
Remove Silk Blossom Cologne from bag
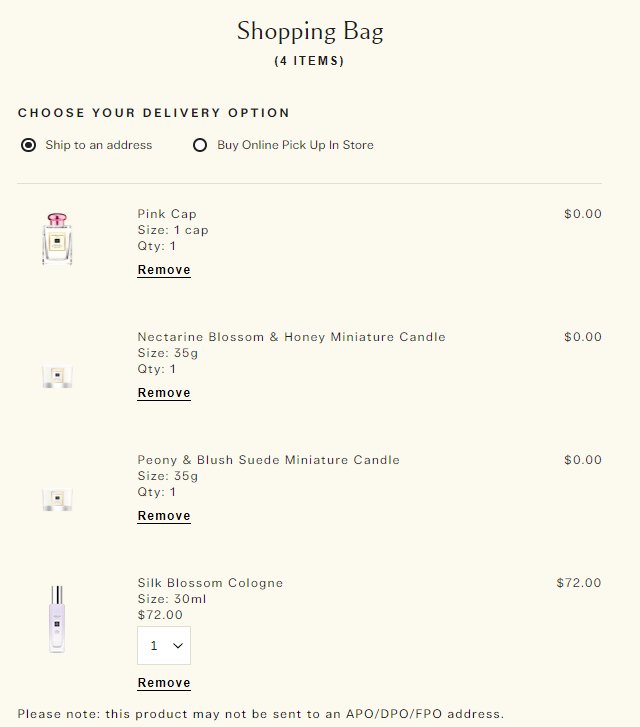[x=164, y=682]
